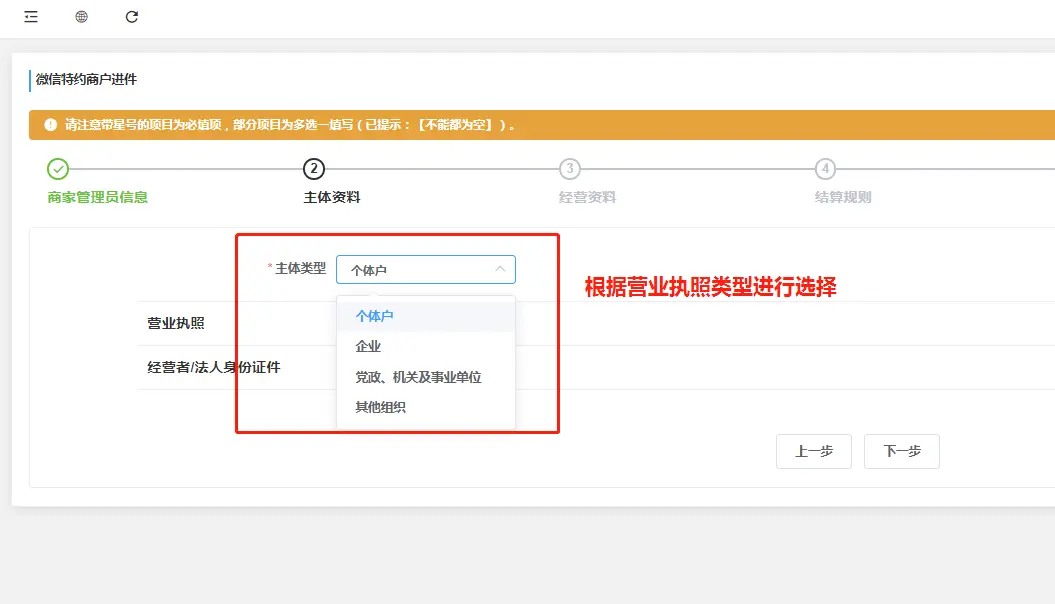The image size is (1055, 604).
Task: Click the collapse chevron on the 主体类型 selector
Action: click(x=501, y=269)
